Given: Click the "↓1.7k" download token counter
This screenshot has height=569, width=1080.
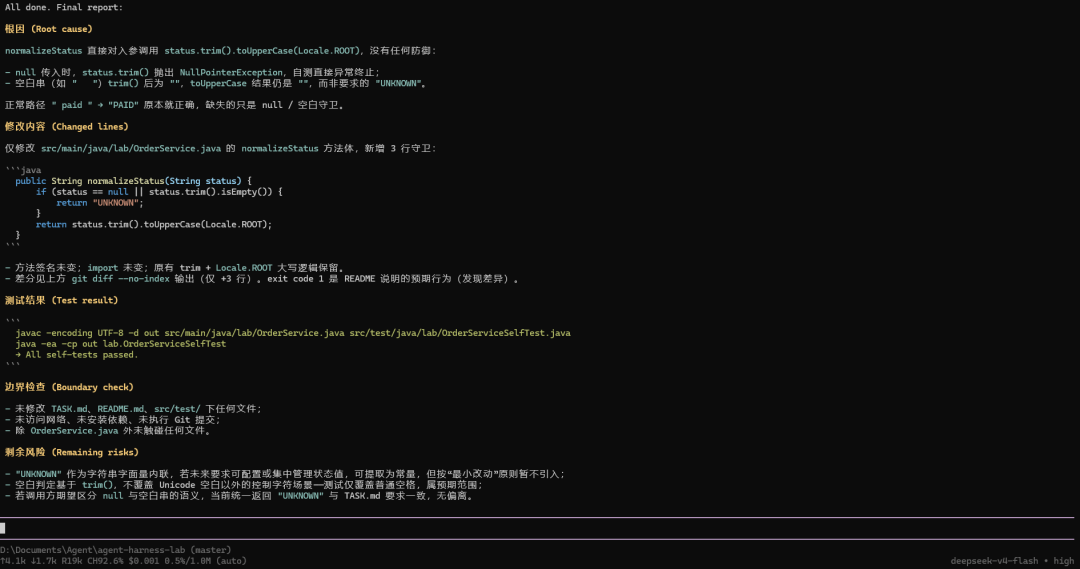Looking at the screenshot, I should 43,561.
